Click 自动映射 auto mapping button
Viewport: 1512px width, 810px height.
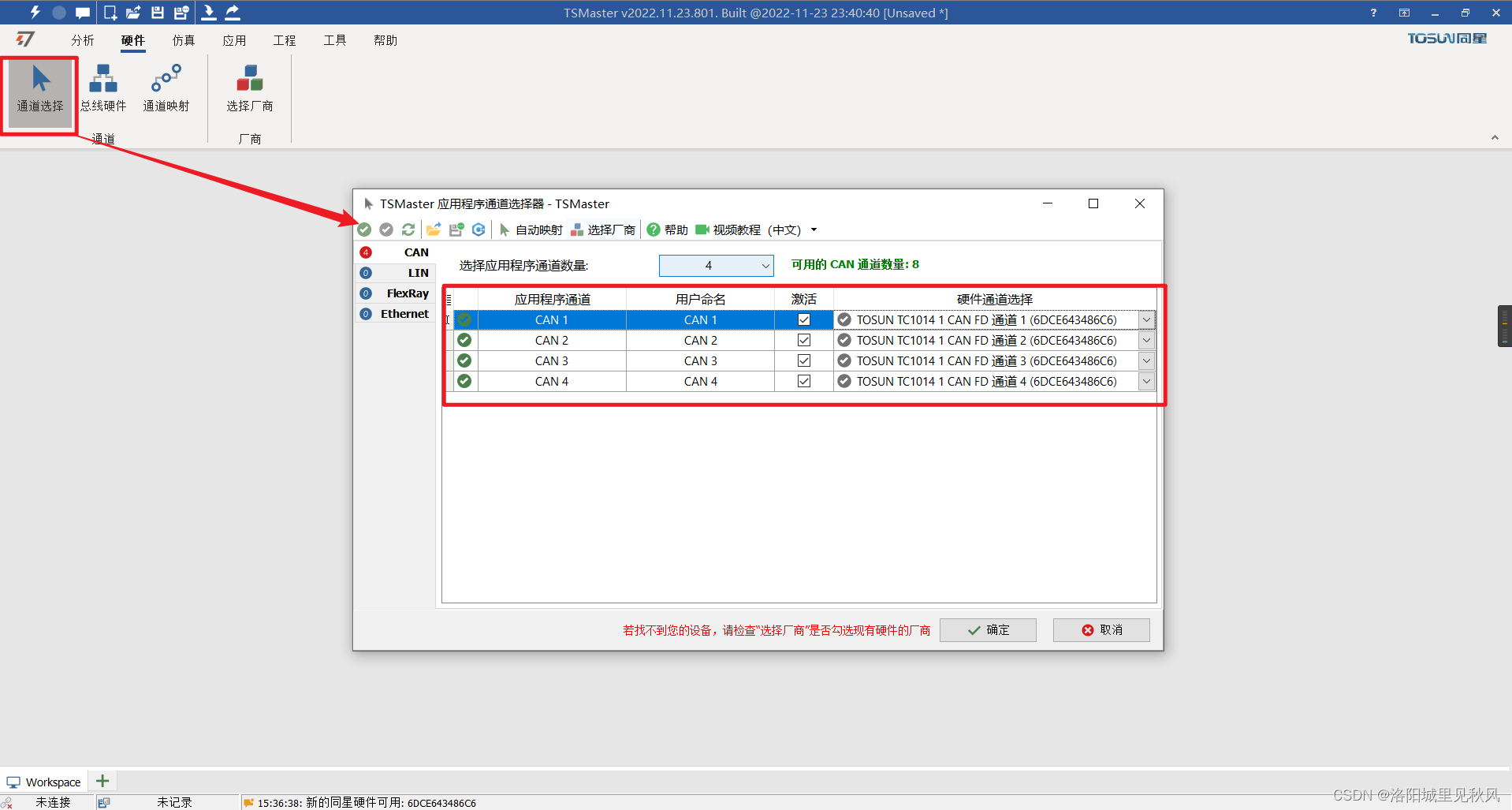point(531,230)
